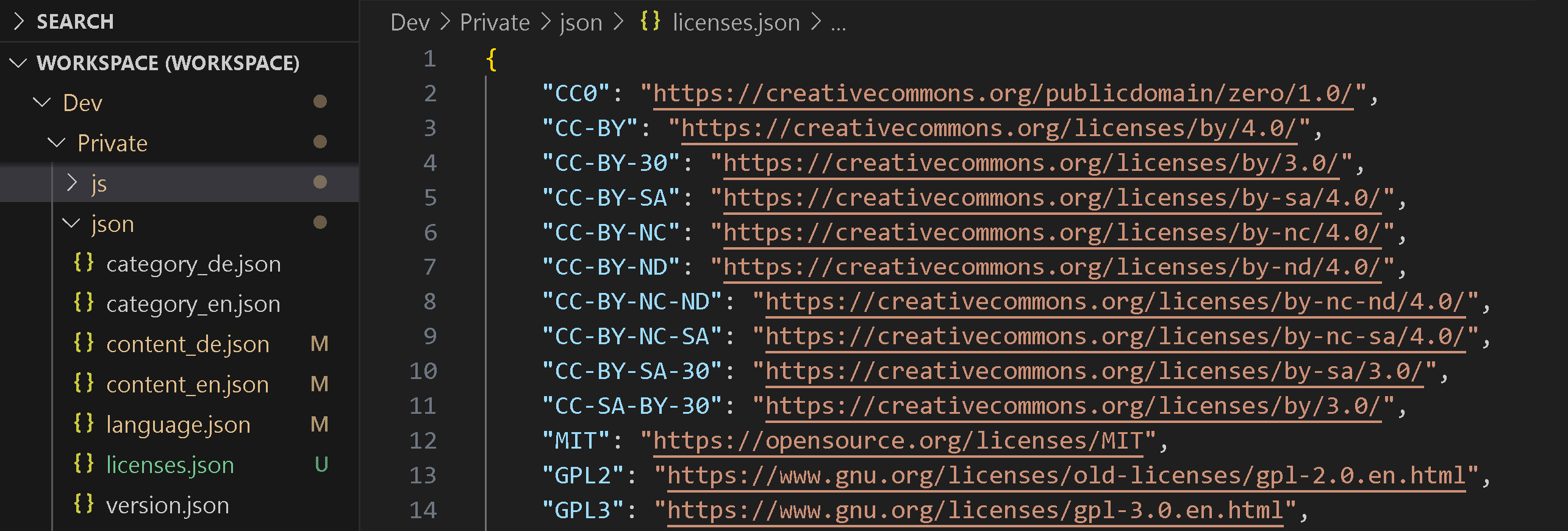This screenshot has height=531, width=1568.
Task: Open language.json file
Action: 178,425
